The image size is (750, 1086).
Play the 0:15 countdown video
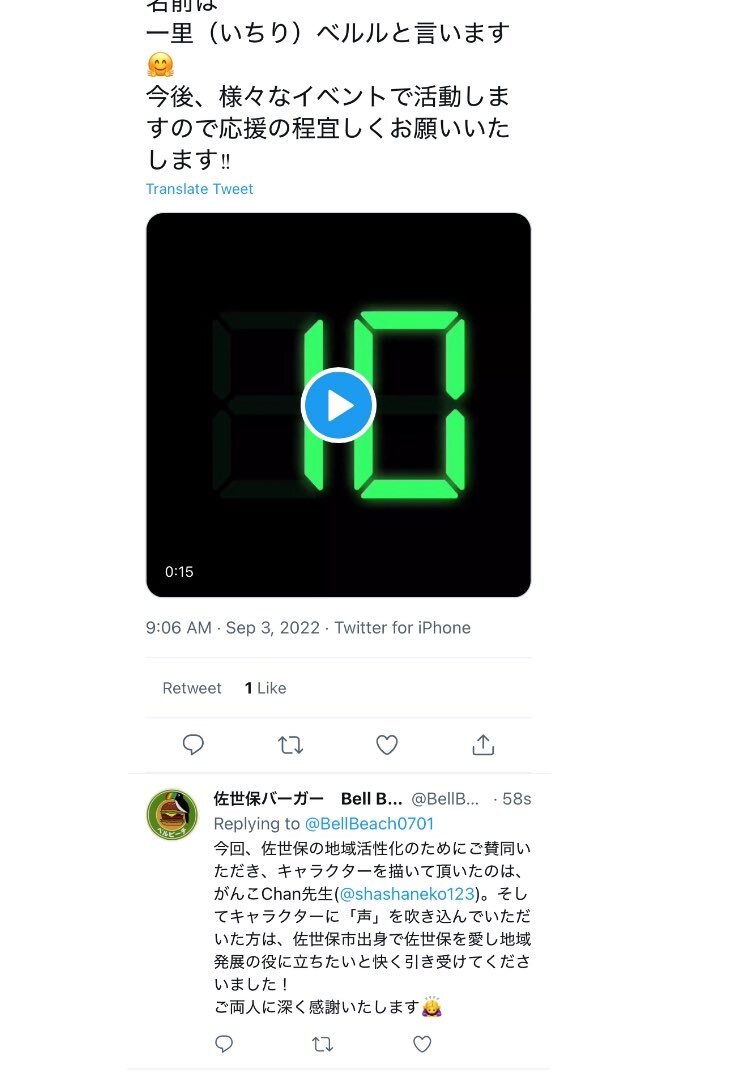pyautogui.click(x=338, y=405)
